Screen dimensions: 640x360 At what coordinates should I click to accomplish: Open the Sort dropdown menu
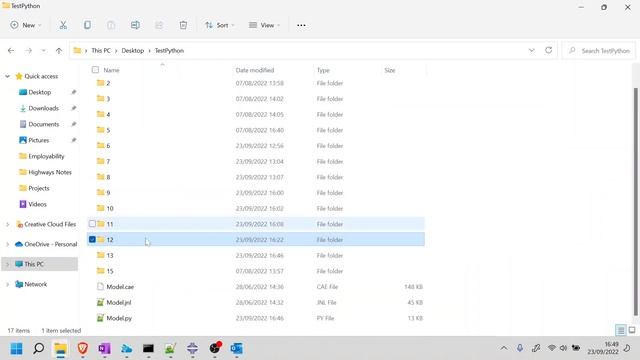coord(220,25)
